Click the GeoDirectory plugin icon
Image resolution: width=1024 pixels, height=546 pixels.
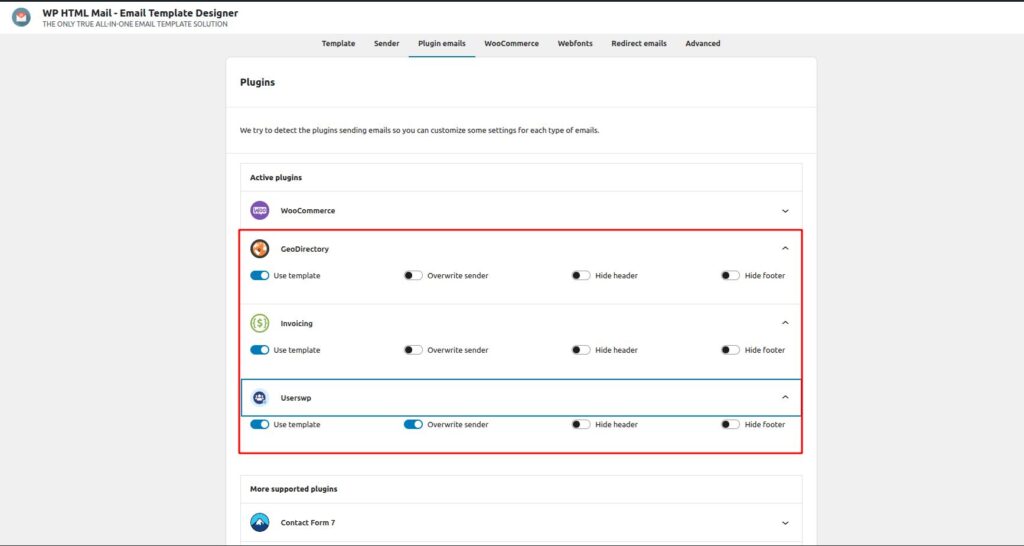click(260, 249)
